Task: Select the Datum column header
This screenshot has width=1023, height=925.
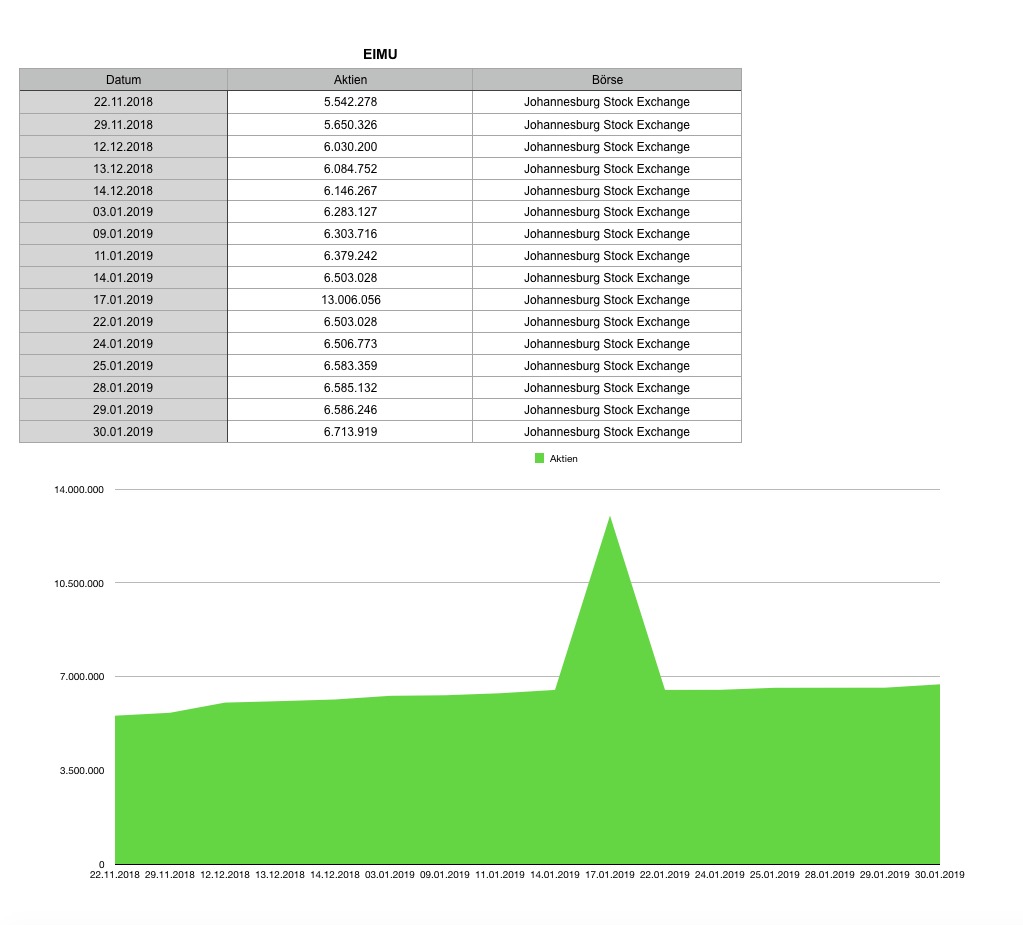Action: coord(122,79)
